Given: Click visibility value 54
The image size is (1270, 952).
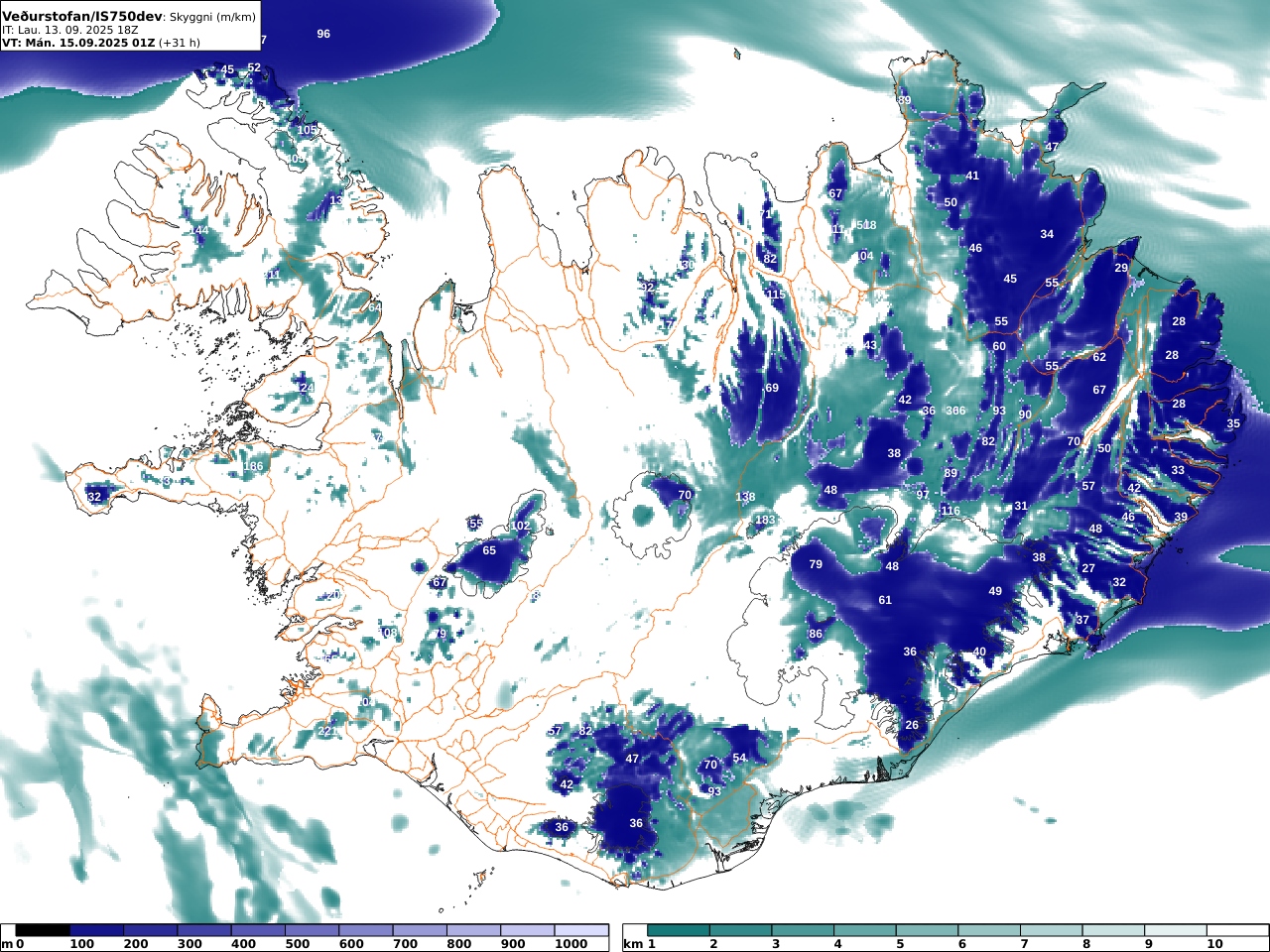Looking at the screenshot, I should click(x=739, y=758).
